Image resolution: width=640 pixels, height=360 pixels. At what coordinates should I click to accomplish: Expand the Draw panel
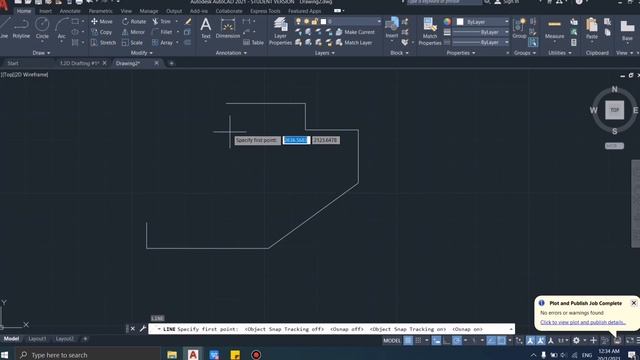(x=41, y=53)
